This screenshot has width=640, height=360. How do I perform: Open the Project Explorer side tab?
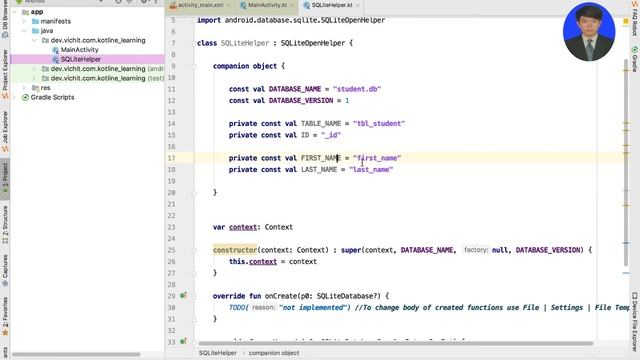click(x=5, y=74)
